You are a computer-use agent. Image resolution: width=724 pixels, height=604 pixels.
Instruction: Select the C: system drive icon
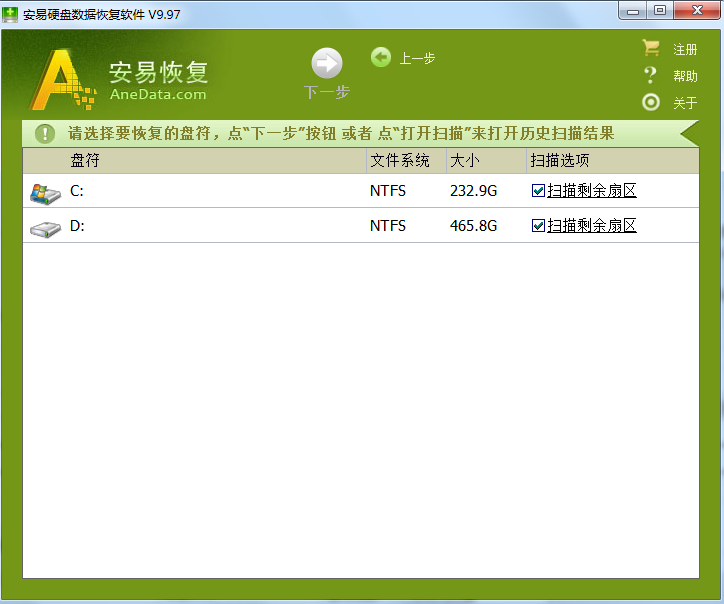pos(45,191)
